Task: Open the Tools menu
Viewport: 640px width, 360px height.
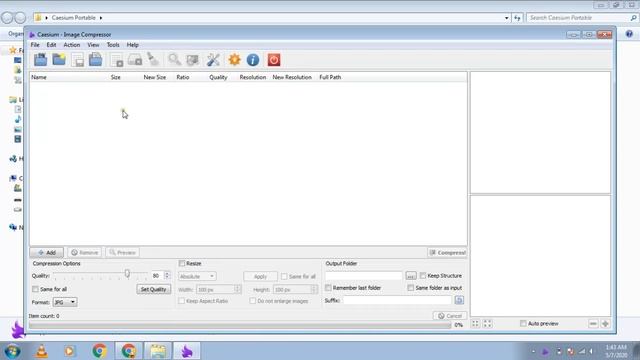Action: tap(113, 45)
